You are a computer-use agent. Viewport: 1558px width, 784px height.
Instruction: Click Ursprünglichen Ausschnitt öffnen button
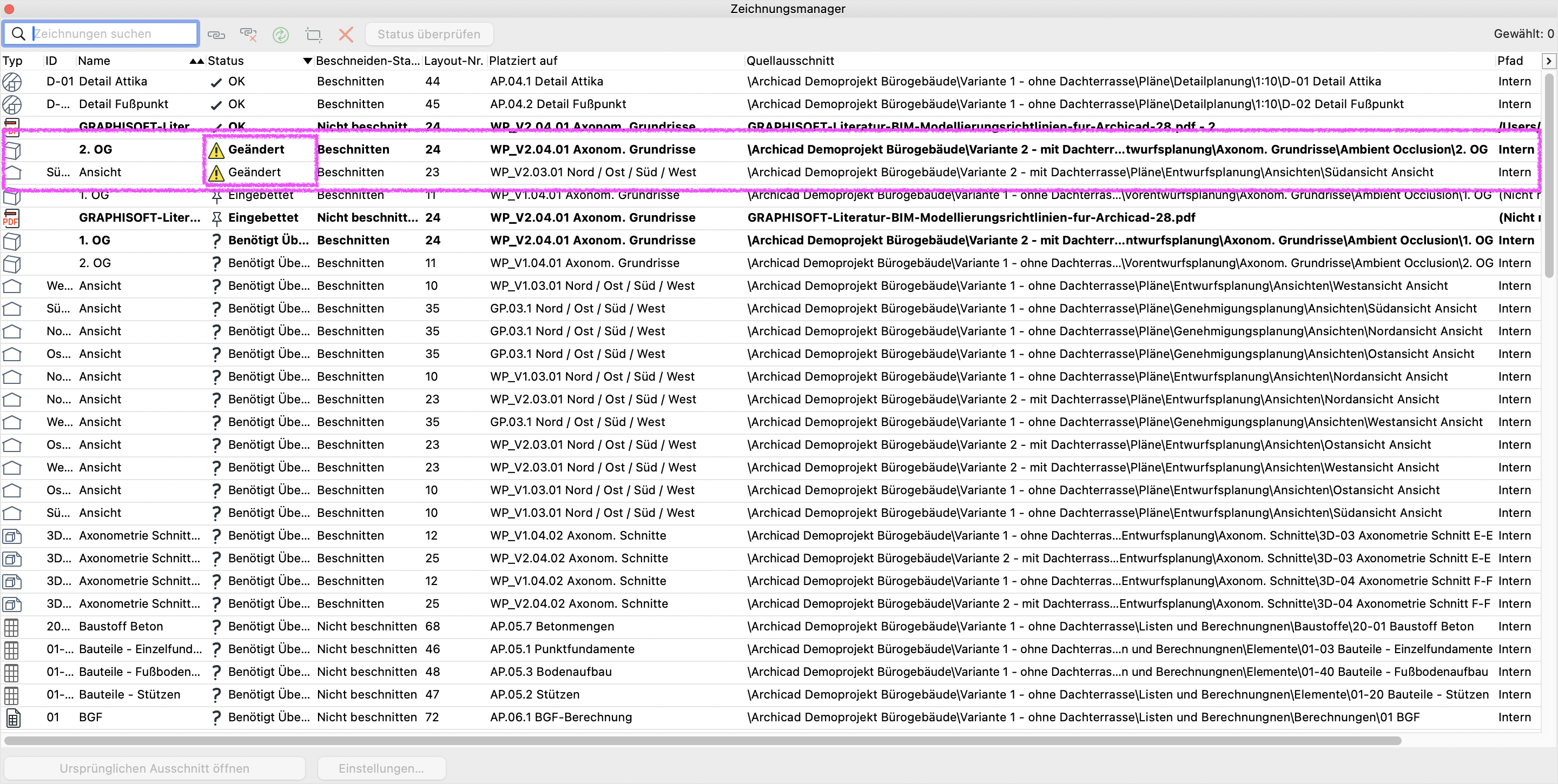[154, 768]
